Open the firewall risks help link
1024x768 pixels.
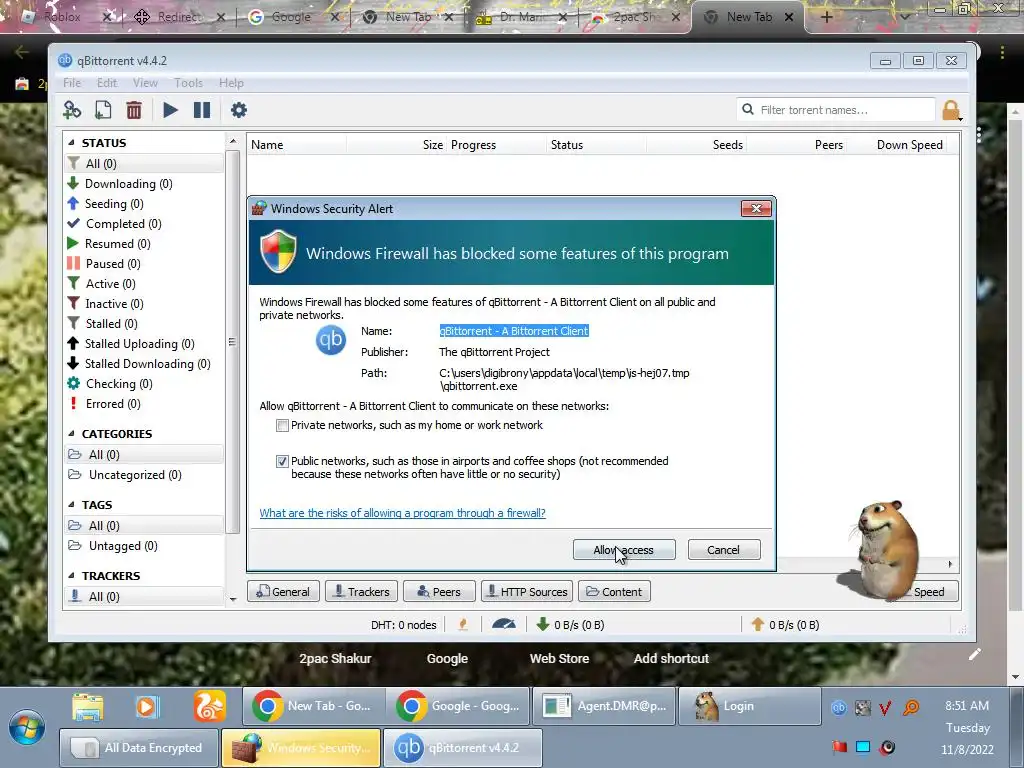(402, 513)
